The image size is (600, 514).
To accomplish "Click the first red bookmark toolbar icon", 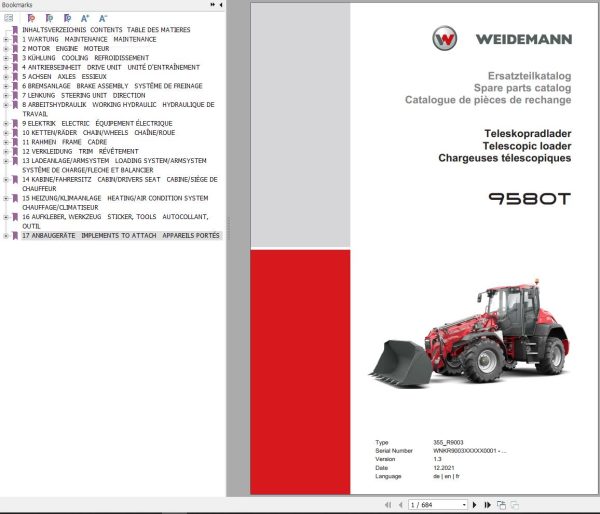I will click(x=31, y=18).
